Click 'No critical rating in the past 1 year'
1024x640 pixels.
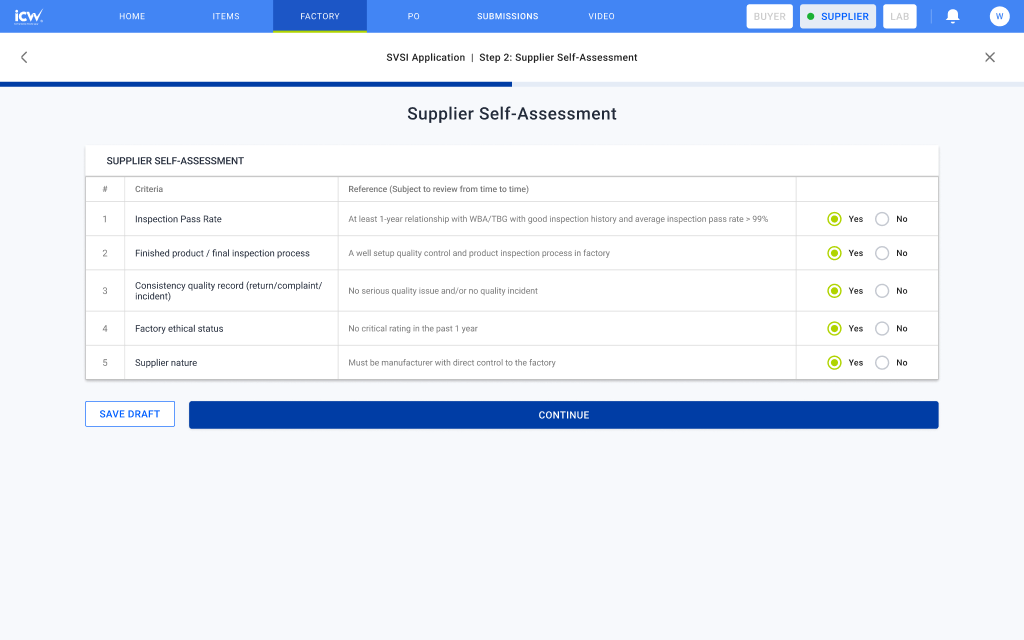point(413,328)
